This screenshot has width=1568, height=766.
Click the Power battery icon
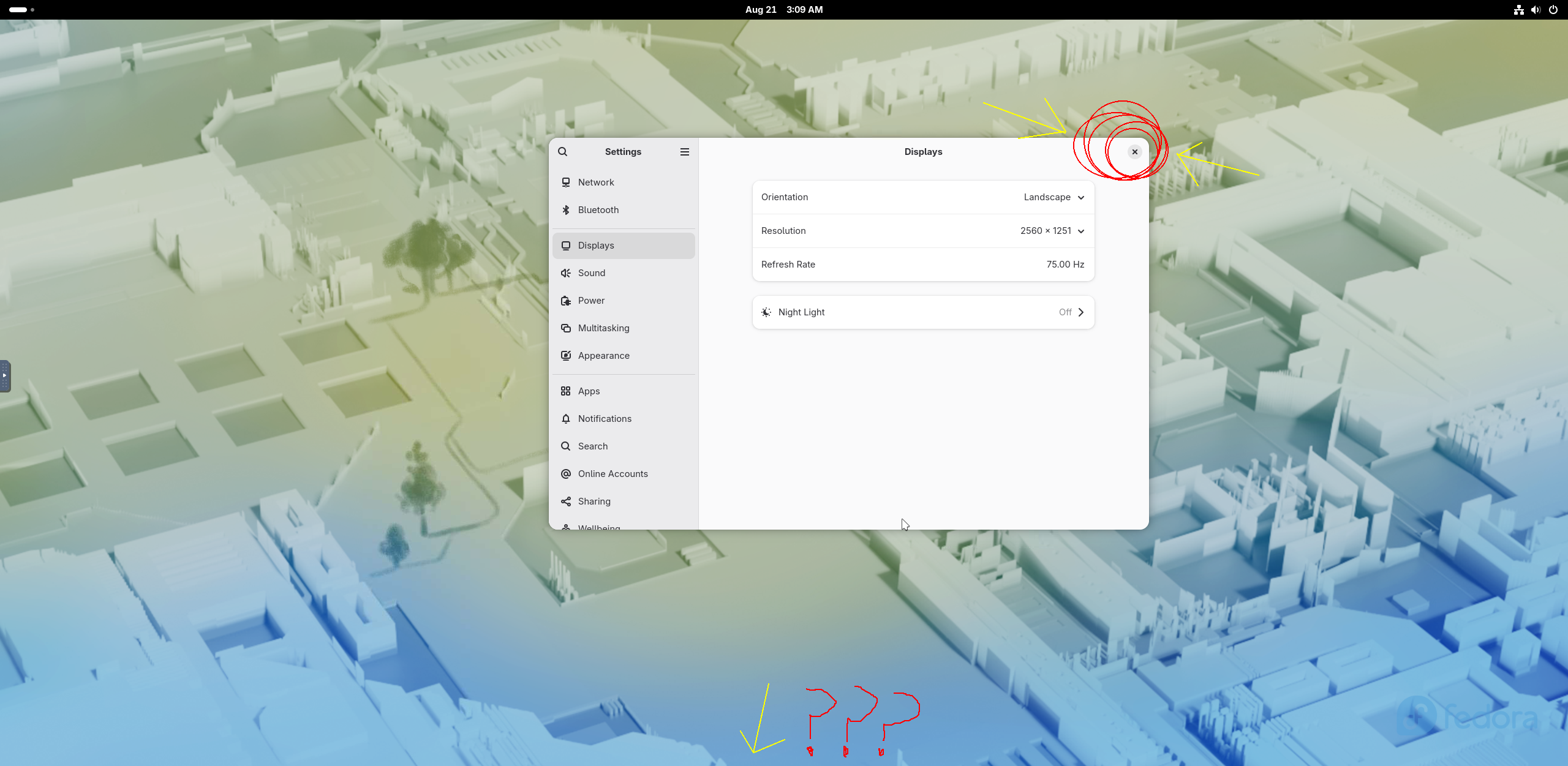[566, 301]
